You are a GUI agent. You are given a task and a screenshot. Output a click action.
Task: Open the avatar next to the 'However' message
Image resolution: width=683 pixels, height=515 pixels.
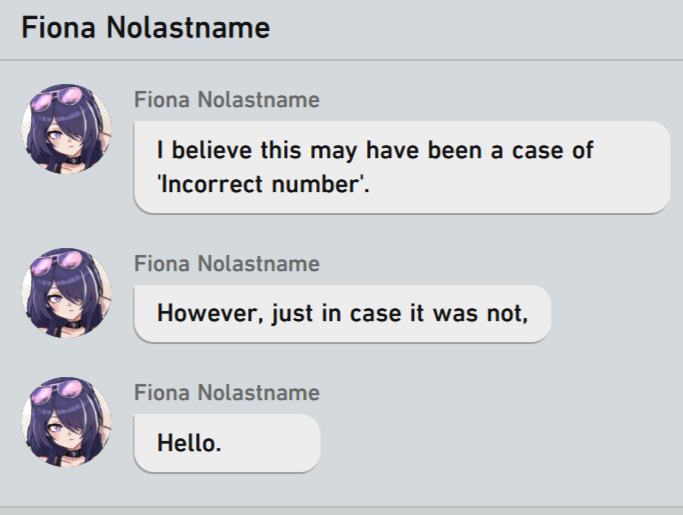[x=66, y=293]
